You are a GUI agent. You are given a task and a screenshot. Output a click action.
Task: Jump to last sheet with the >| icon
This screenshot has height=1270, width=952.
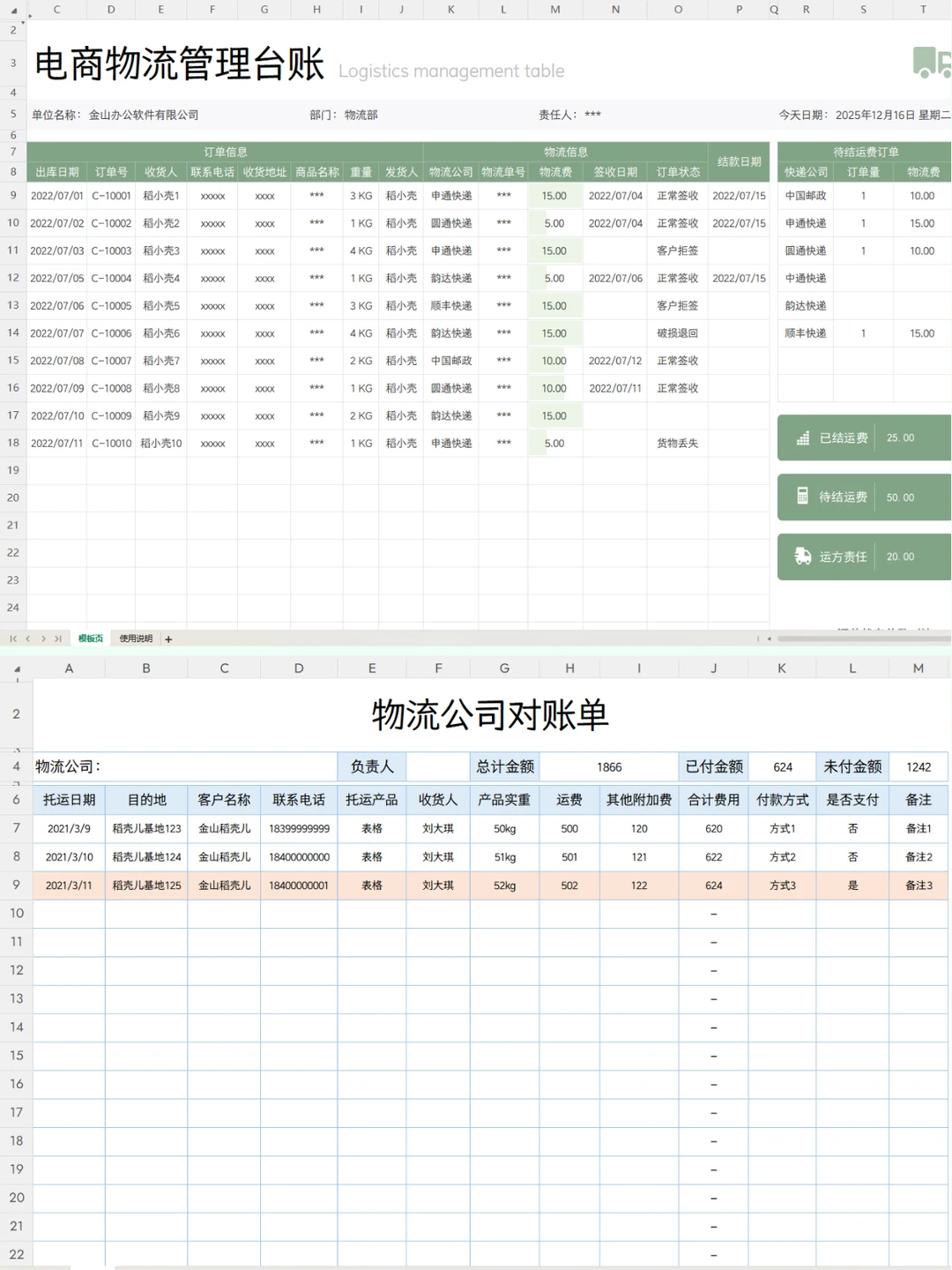click(56, 638)
